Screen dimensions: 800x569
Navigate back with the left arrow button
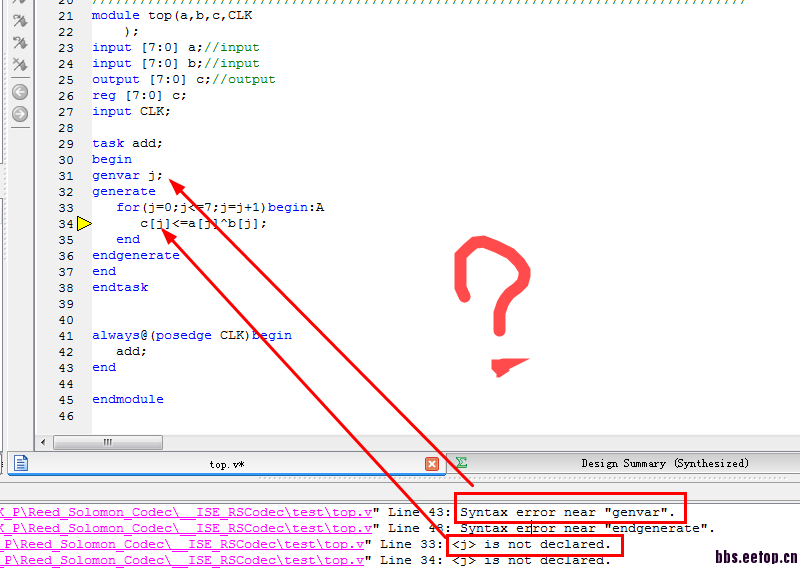click(x=20, y=92)
